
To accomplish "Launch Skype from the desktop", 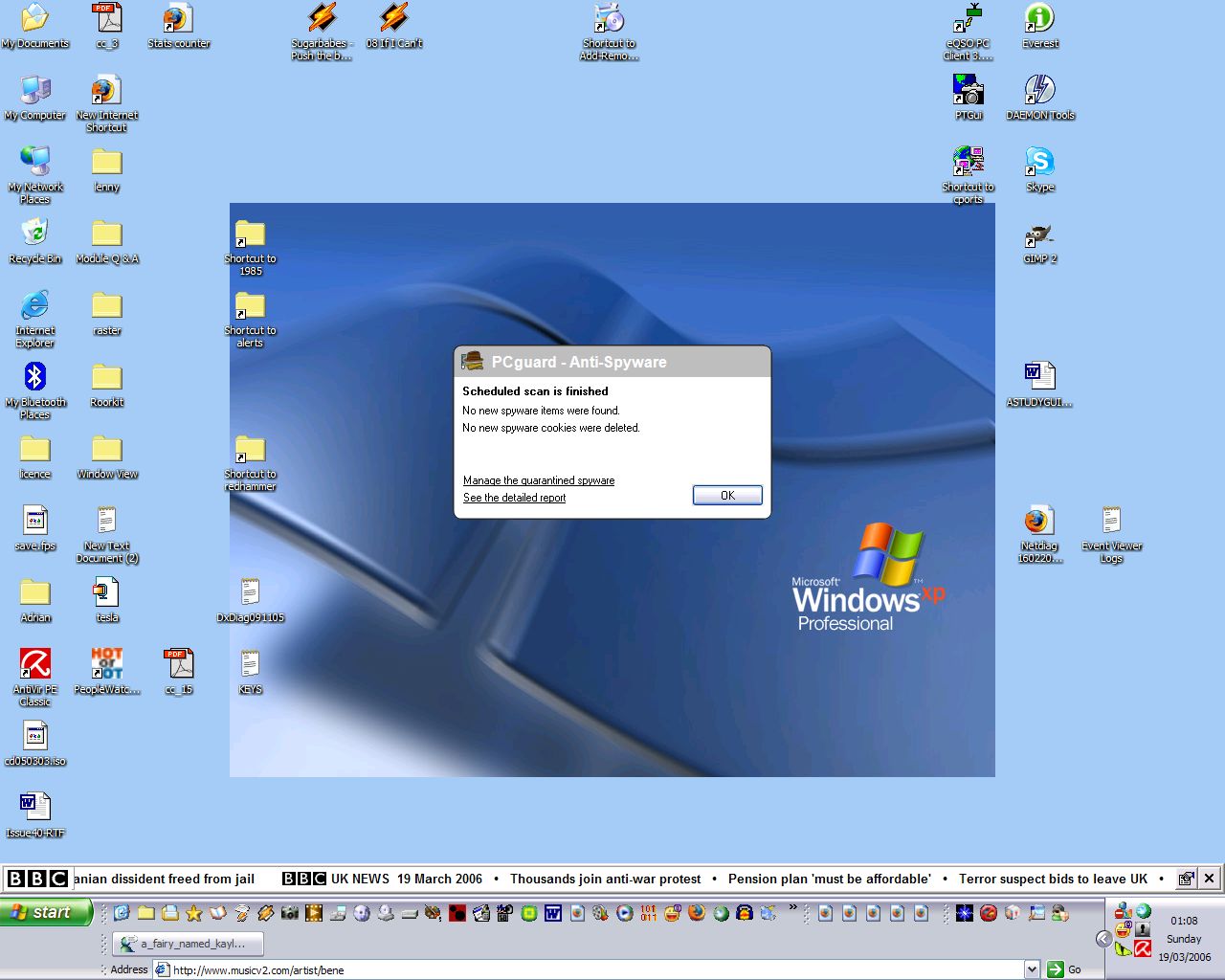I will [x=1040, y=170].
